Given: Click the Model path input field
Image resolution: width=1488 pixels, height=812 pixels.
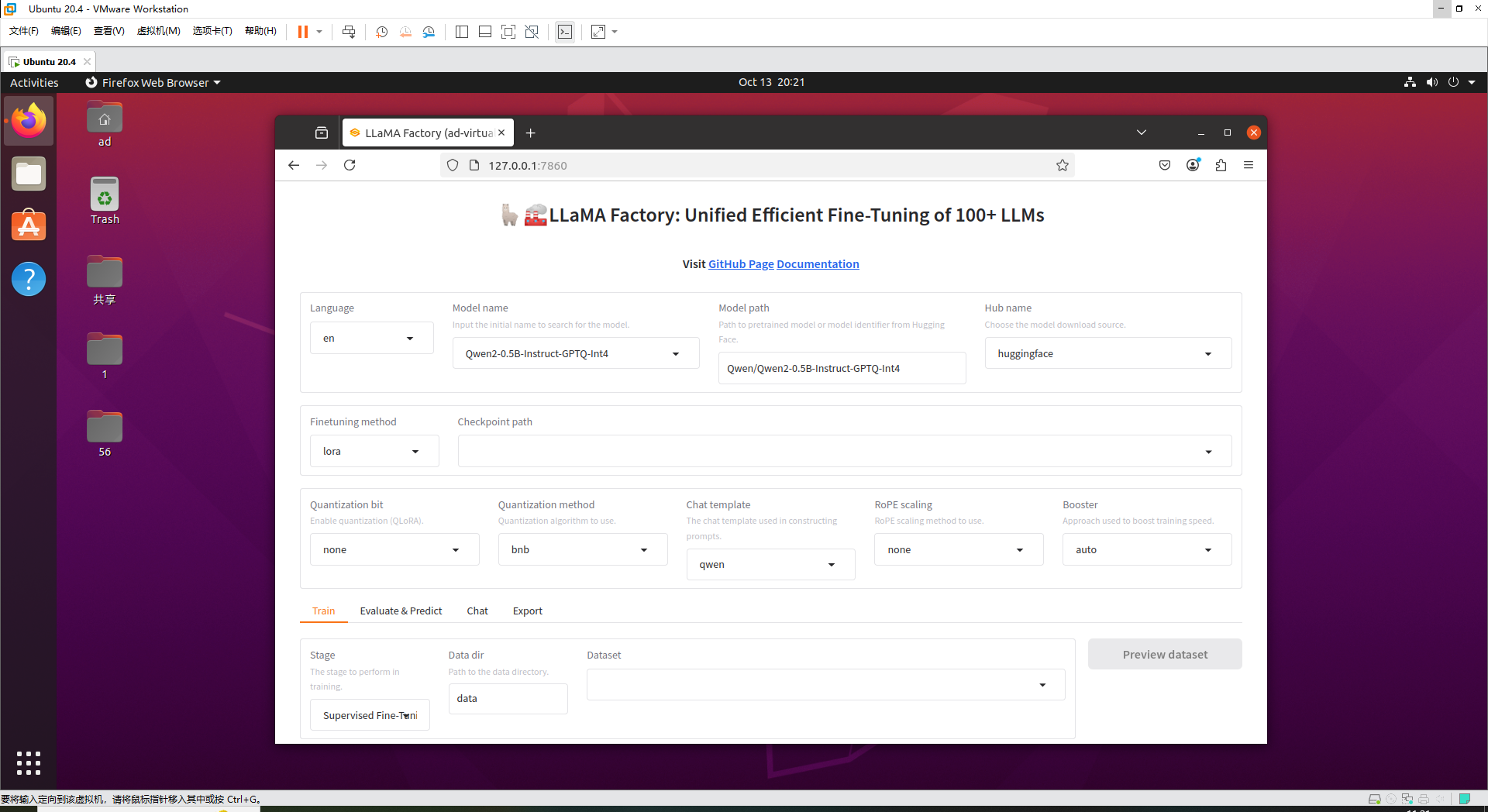Looking at the screenshot, I should click(842, 368).
